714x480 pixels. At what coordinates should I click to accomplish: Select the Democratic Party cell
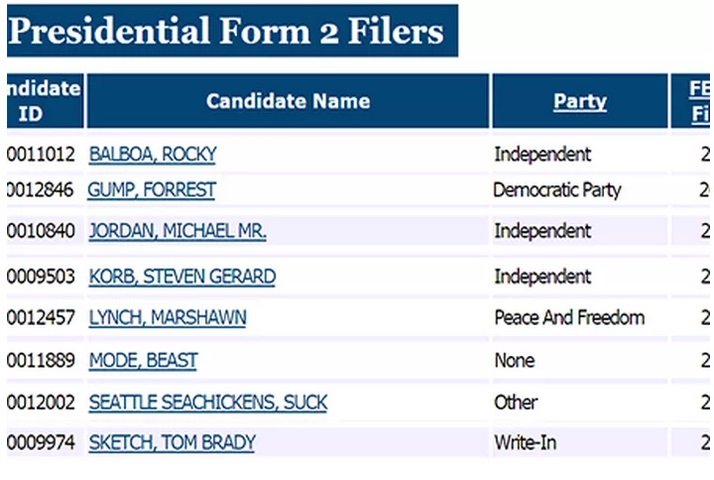(x=557, y=190)
